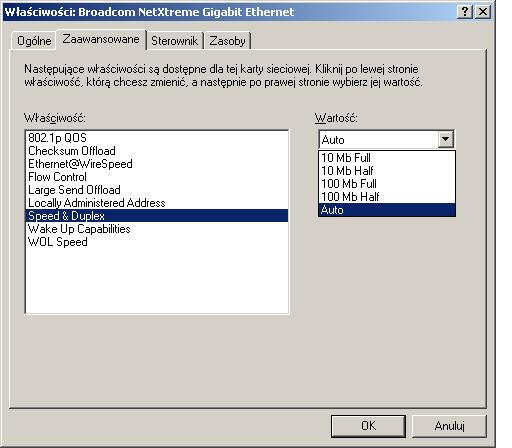Viewport: 512px width, 448px height.
Task: Click the Anuluj button
Action: 449,426
